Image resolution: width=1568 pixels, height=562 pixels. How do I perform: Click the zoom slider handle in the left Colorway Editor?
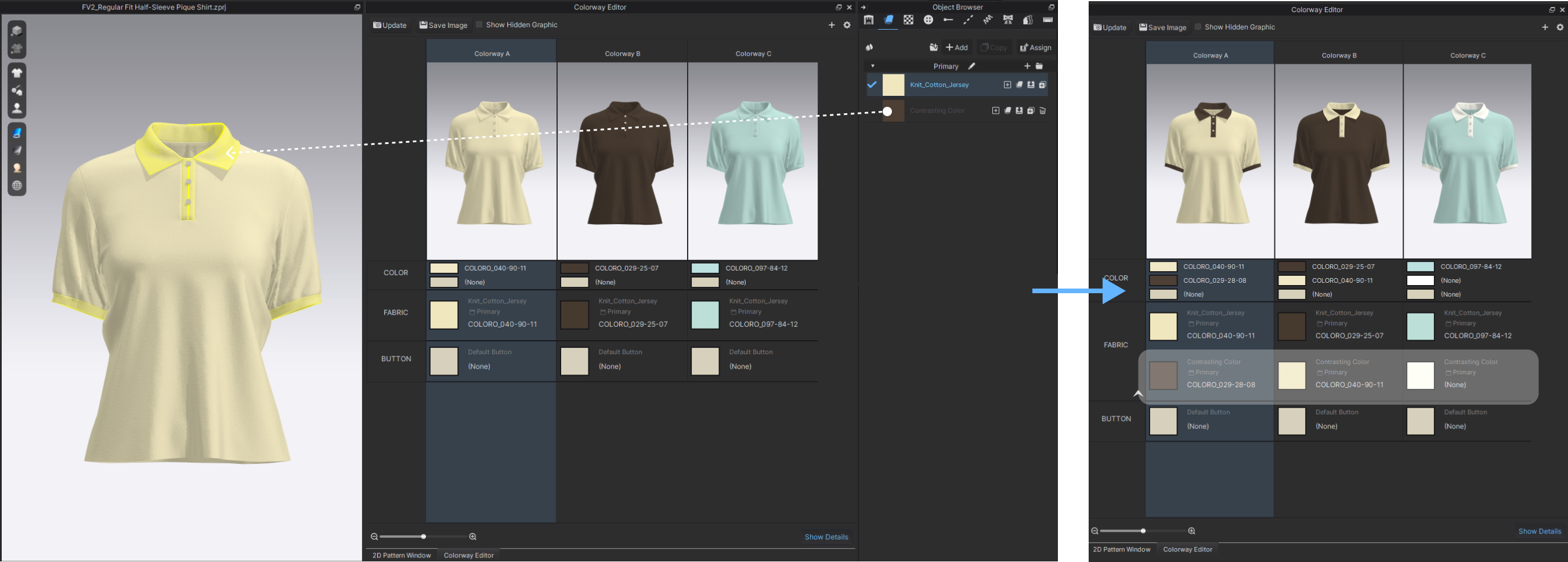click(423, 536)
